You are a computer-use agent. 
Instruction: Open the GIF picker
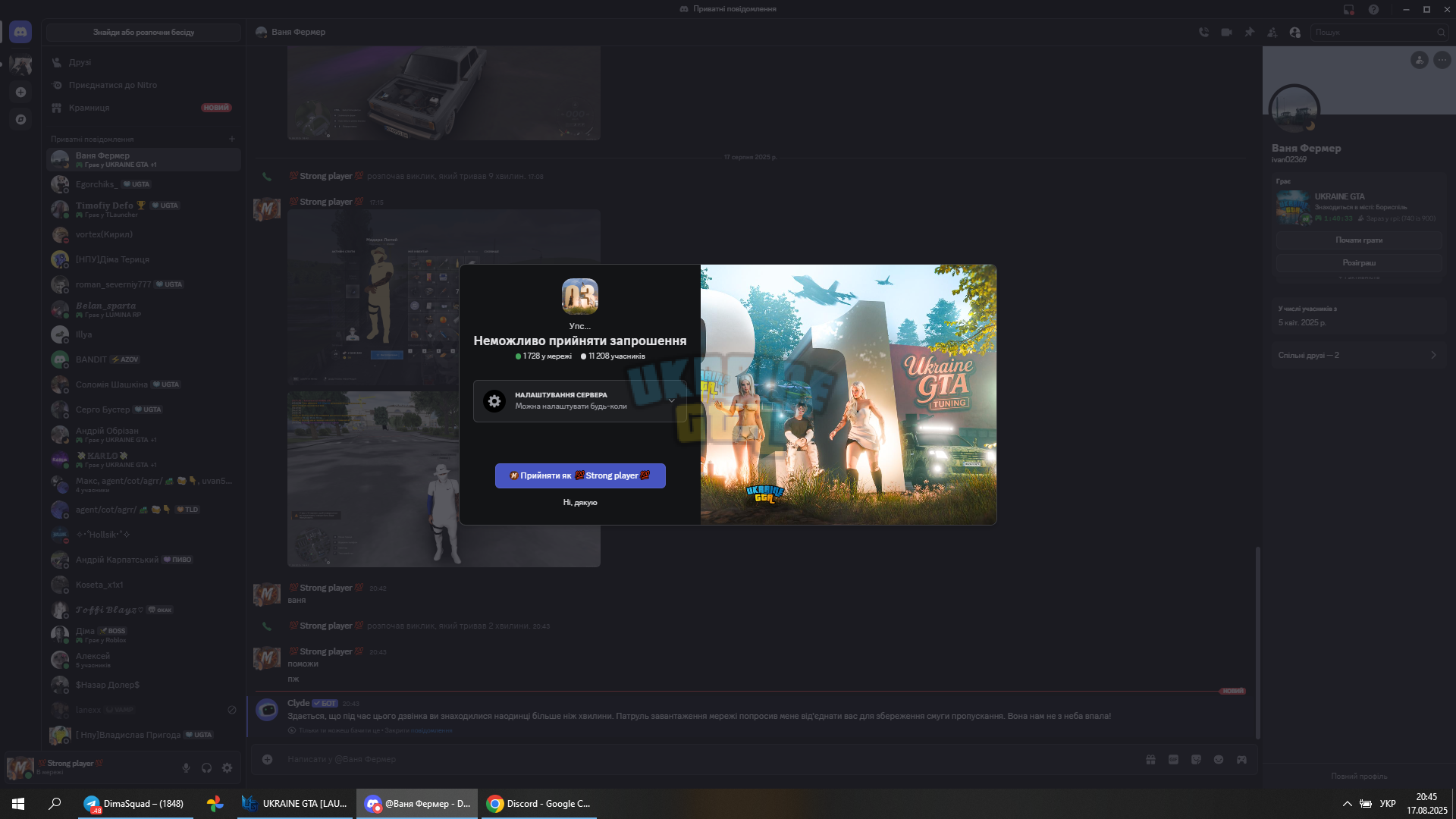[x=1173, y=759]
